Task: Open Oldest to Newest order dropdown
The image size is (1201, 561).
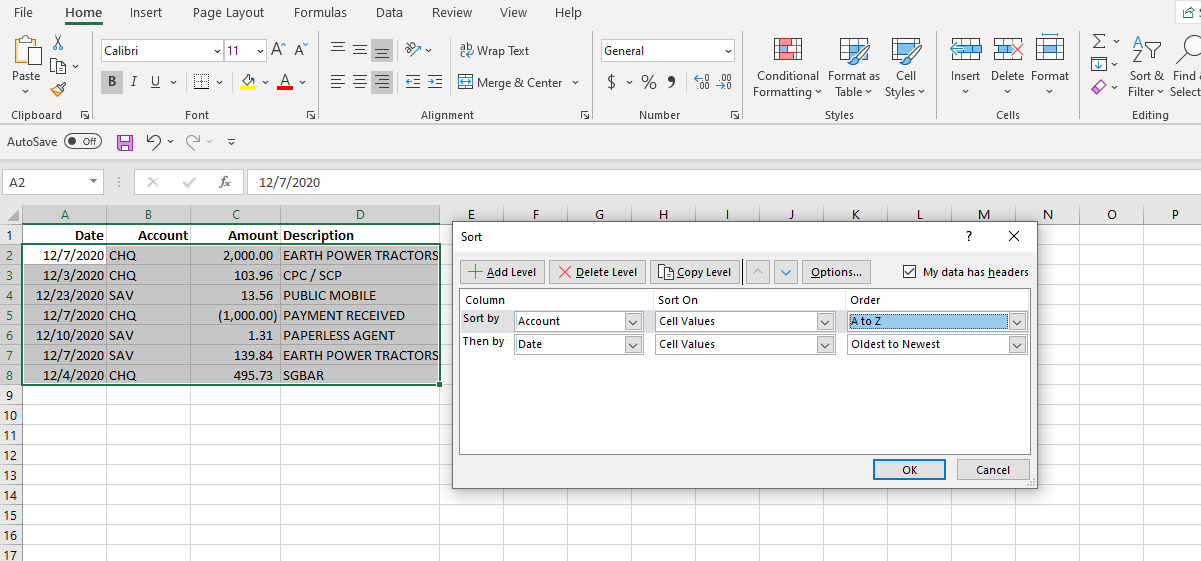Action: 1017,344
